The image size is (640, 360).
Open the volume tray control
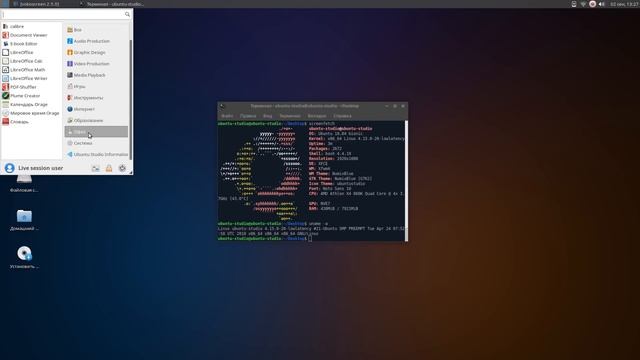[602, 4]
